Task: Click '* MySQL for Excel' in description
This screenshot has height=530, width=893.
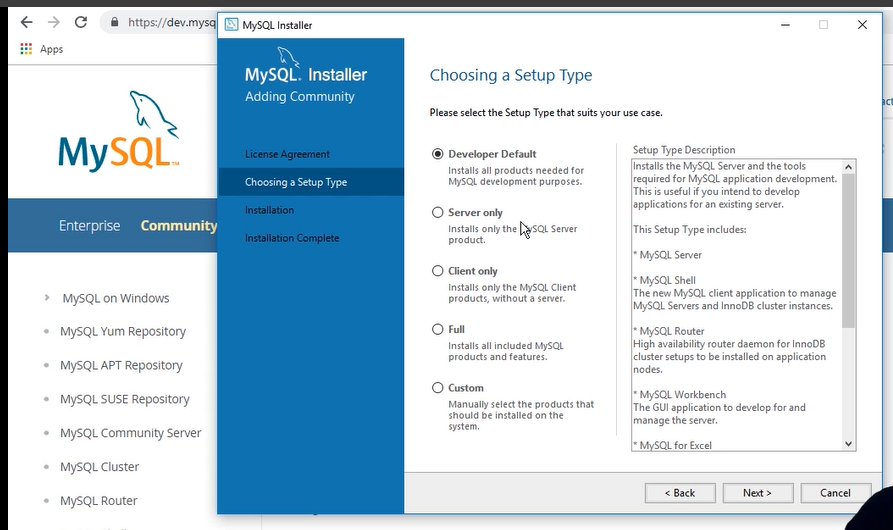Action: (672, 445)
